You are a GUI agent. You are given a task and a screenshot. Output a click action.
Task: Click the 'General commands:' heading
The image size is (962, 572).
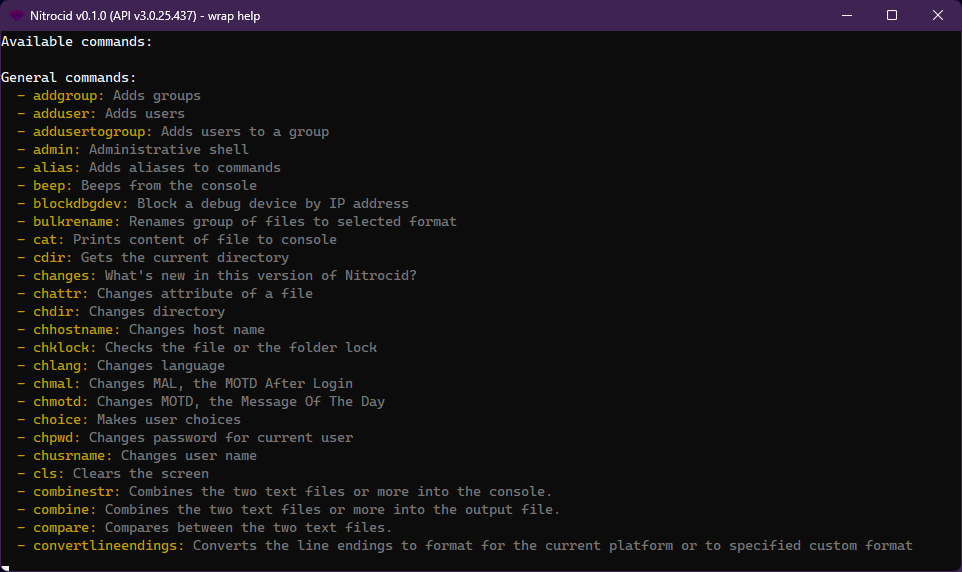69,78
